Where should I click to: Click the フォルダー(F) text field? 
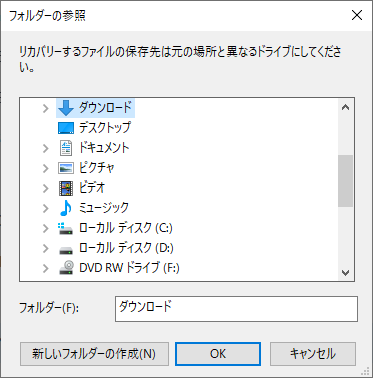pyautogui.click(x=236, y=309)
